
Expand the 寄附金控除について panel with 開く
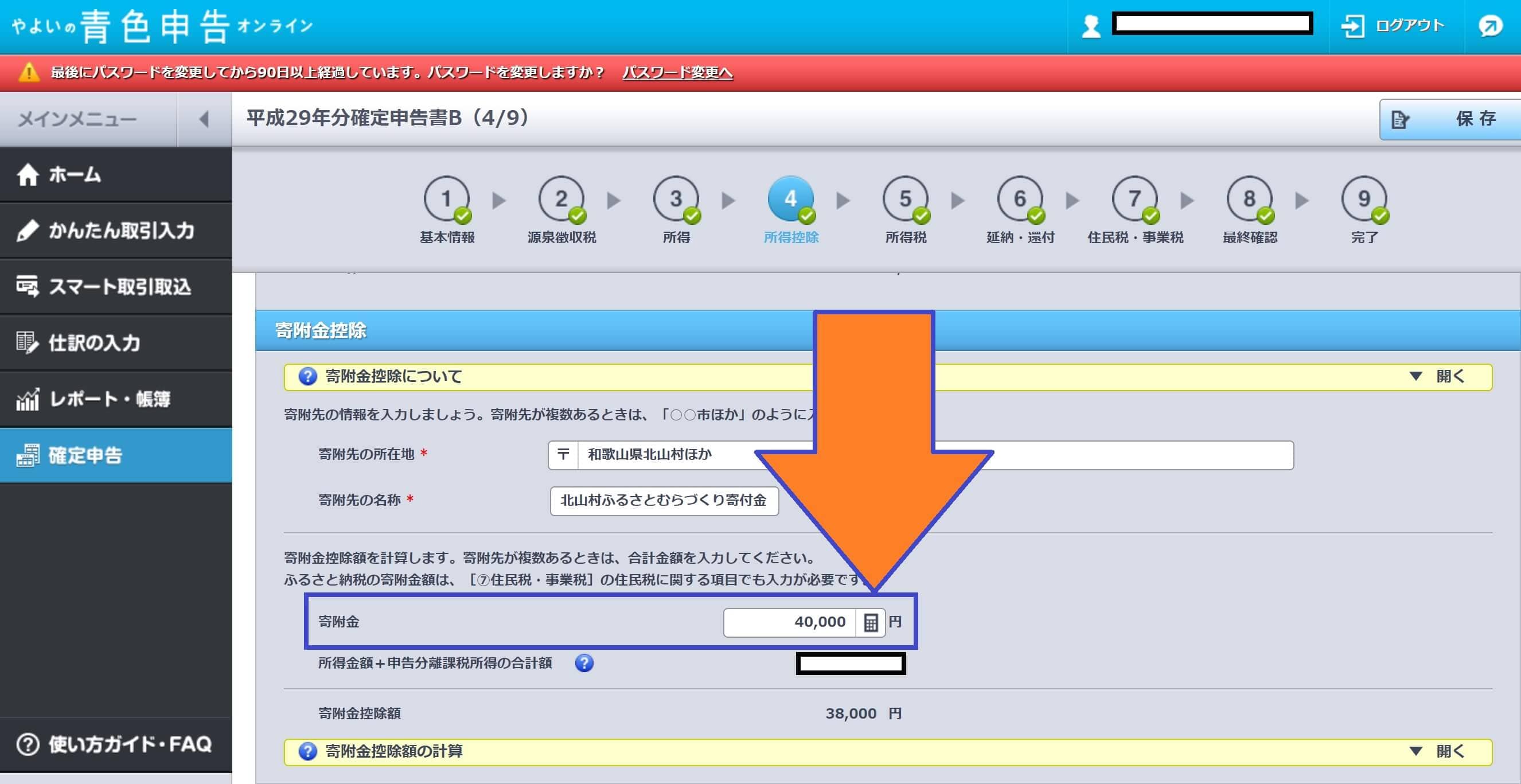coord(1437,377)
